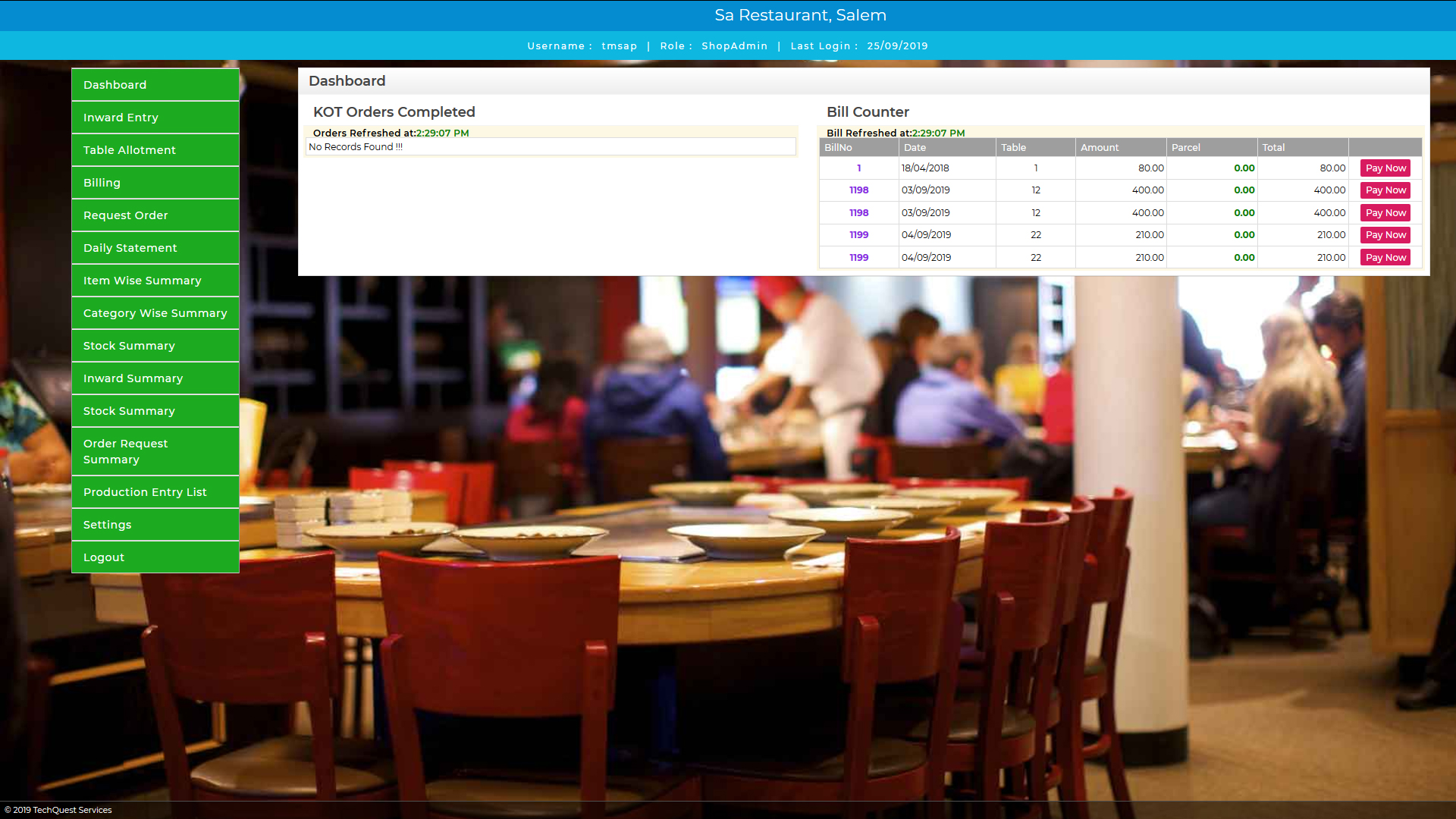Click Pay Now for Bill 1198 table 12
Viewport: 1456px width, 819px height.
(x=1385, y=190)
